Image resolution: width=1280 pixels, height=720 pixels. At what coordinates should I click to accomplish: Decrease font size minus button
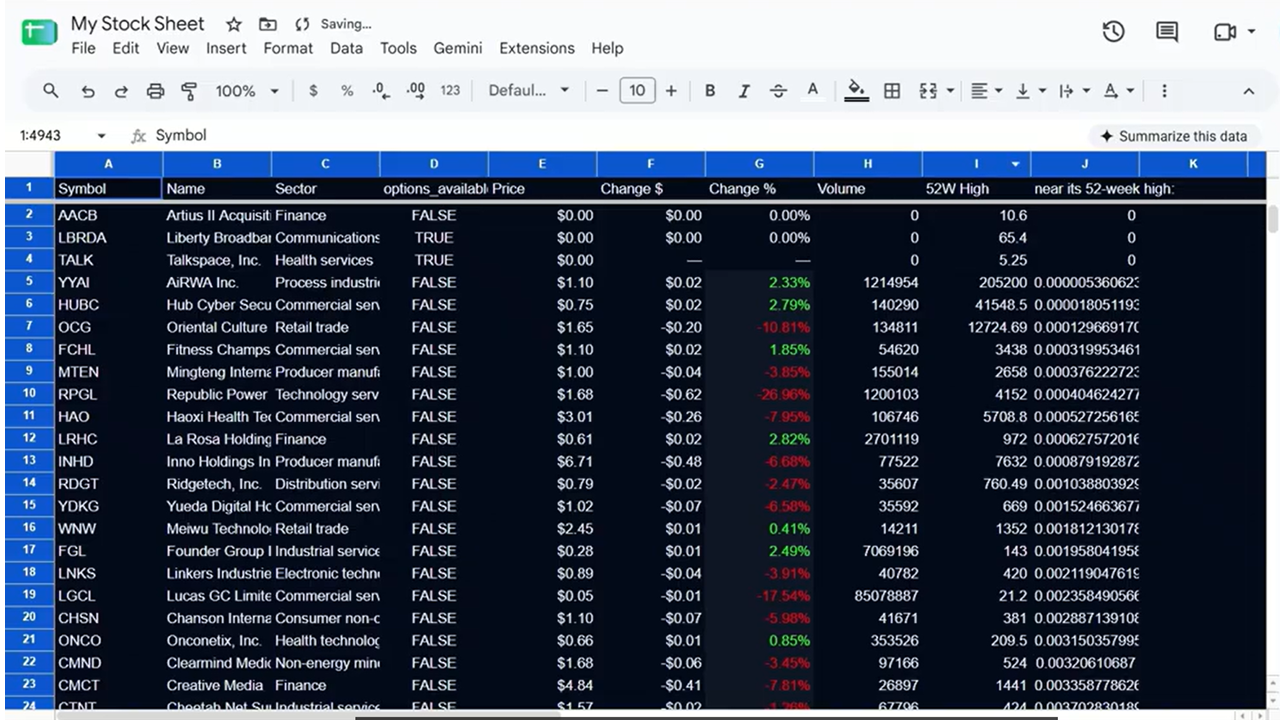tap(602, 91)
